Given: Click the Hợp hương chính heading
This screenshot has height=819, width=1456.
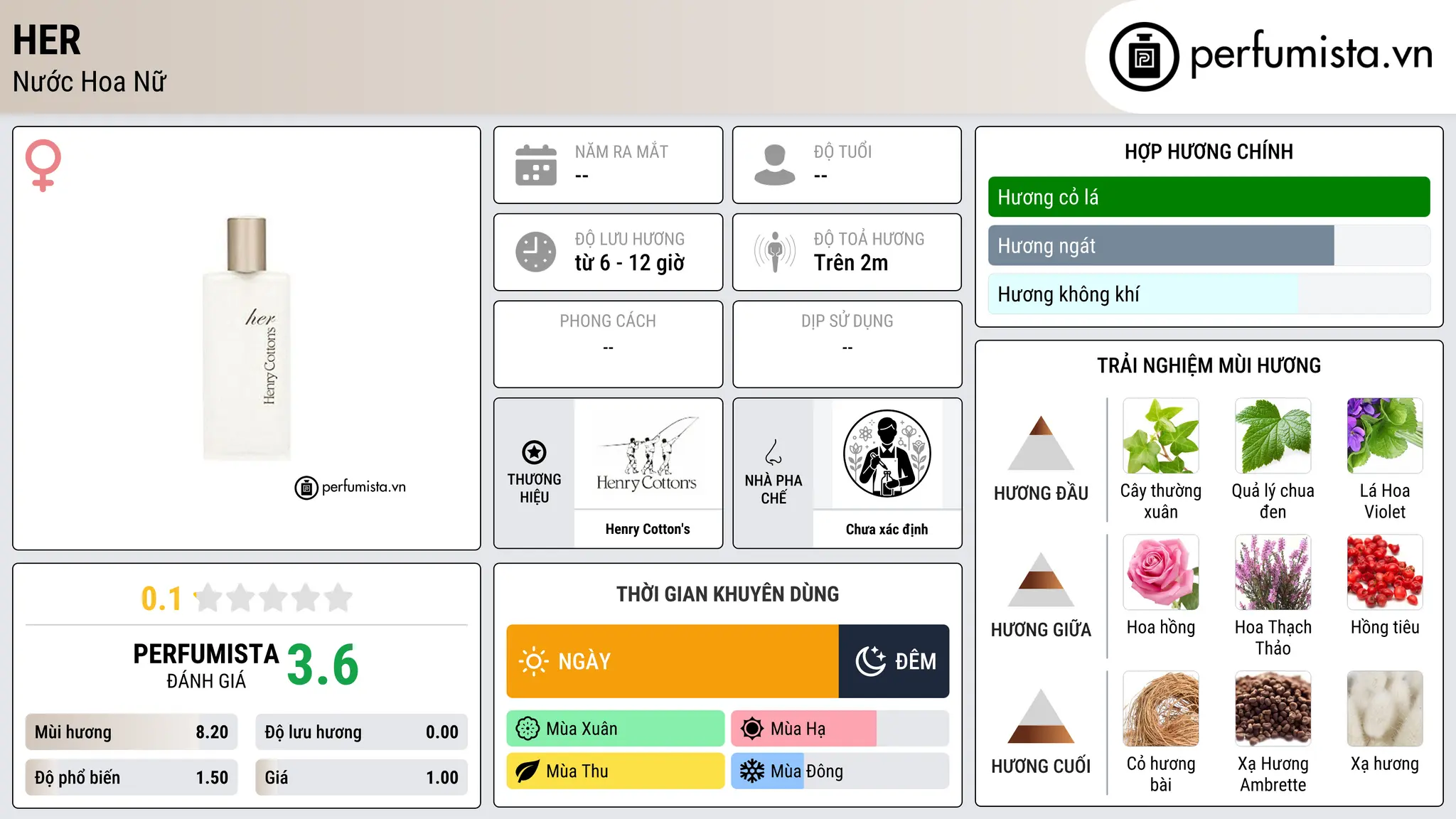Looking at the screenshot, I should click(x=1209, y=151).
